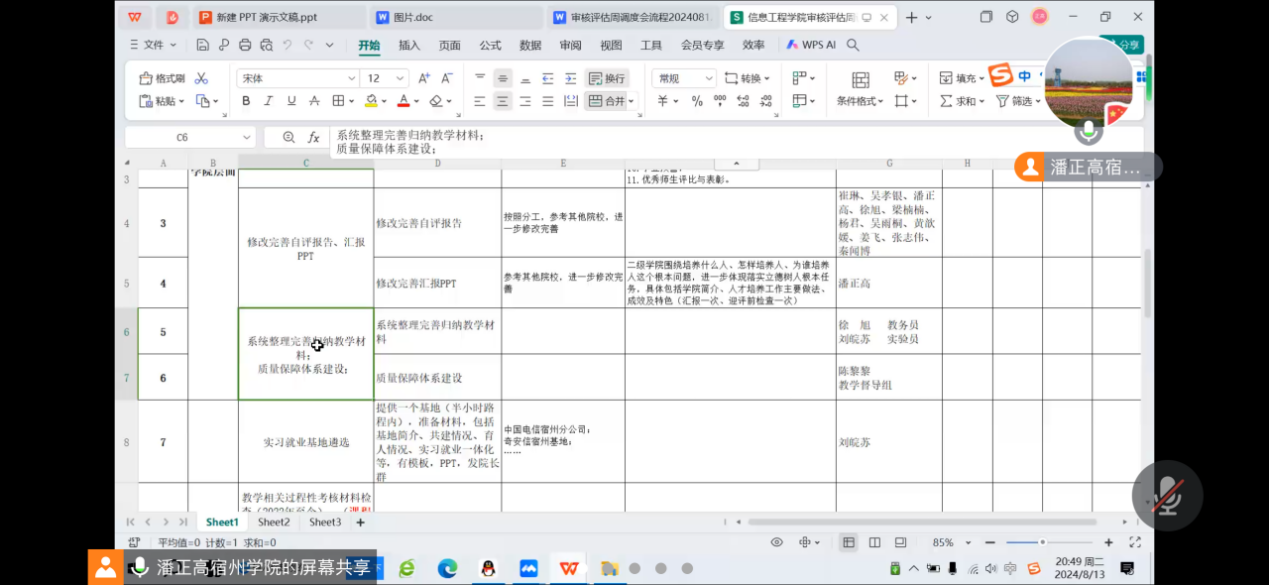Image resolution: width=1269 pixels, height=585 pixels.
Task: Click the strikethrough formatting icon
Action: click(x=315, y=101)
